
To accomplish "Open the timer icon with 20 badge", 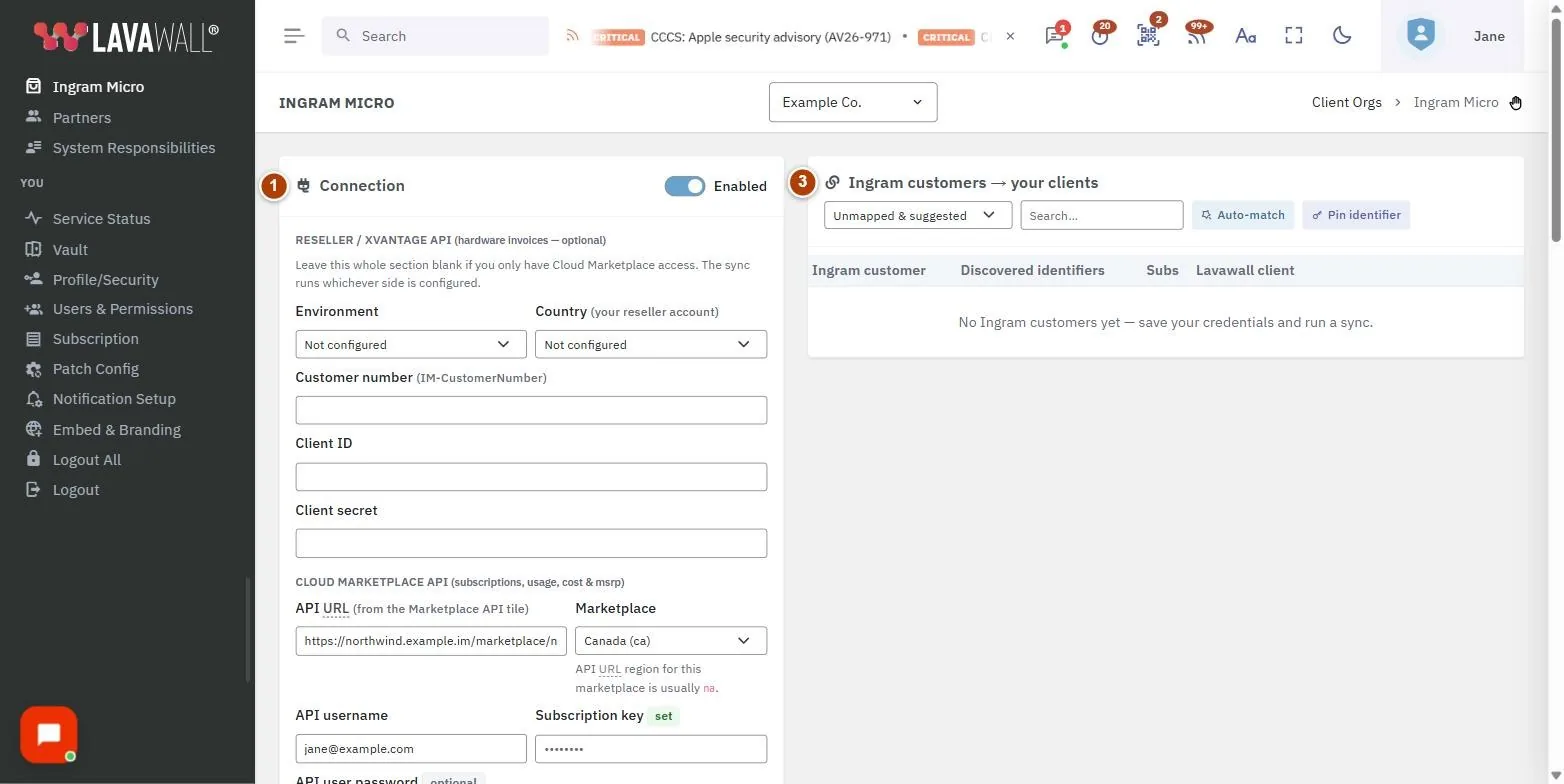I will (x=1101, y=36).
